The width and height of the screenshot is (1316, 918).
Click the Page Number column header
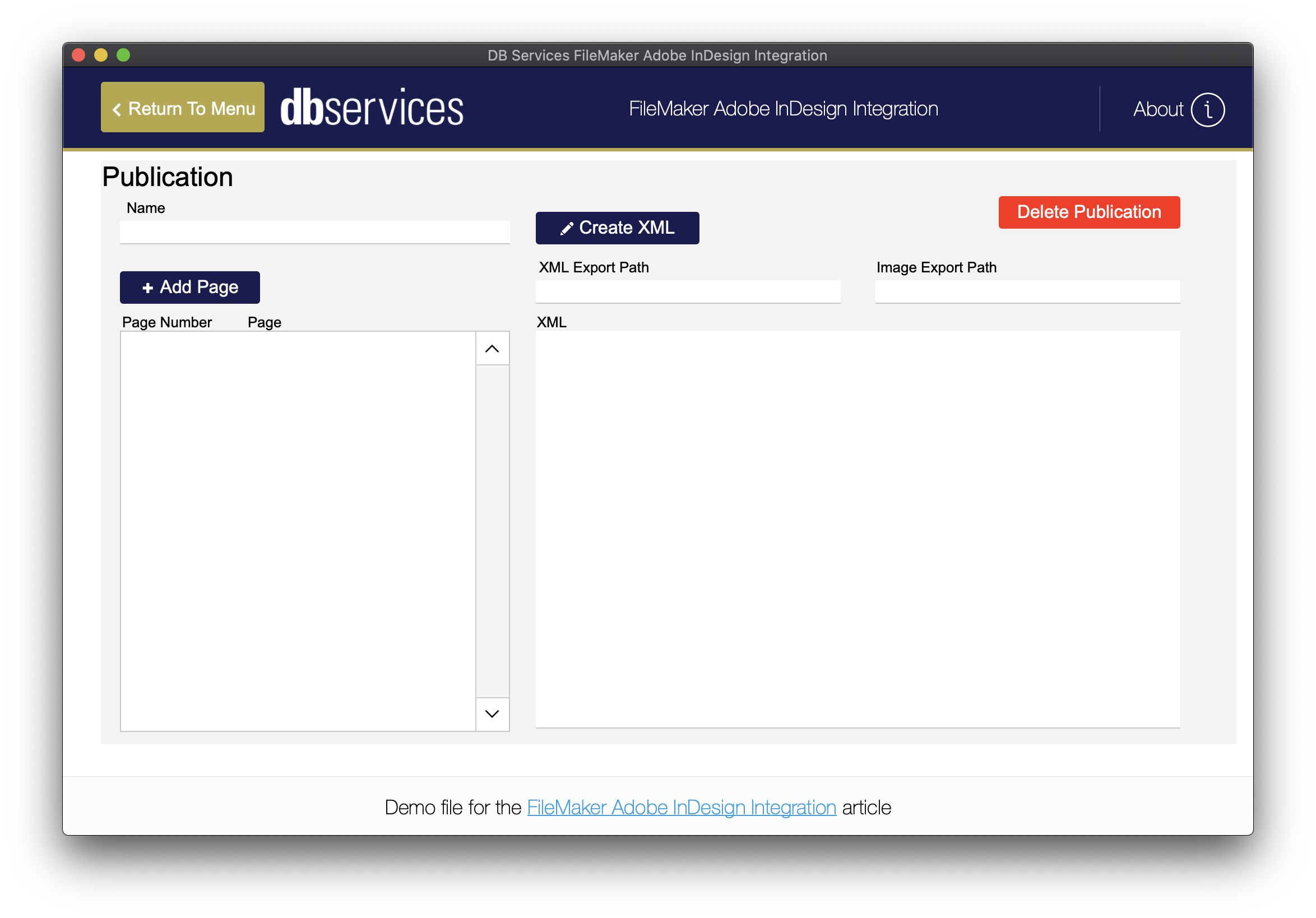167,322
